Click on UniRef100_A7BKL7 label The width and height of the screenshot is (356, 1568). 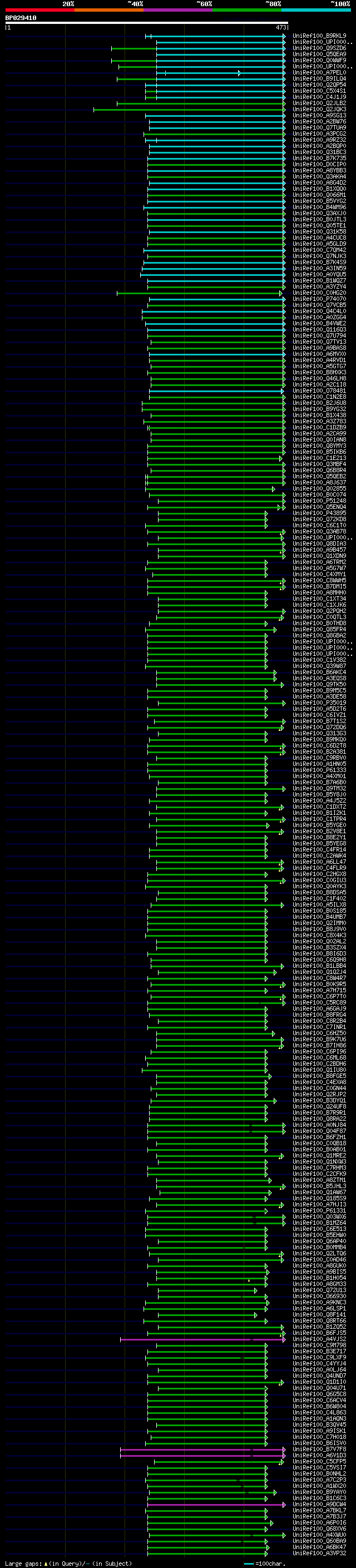319,1511
